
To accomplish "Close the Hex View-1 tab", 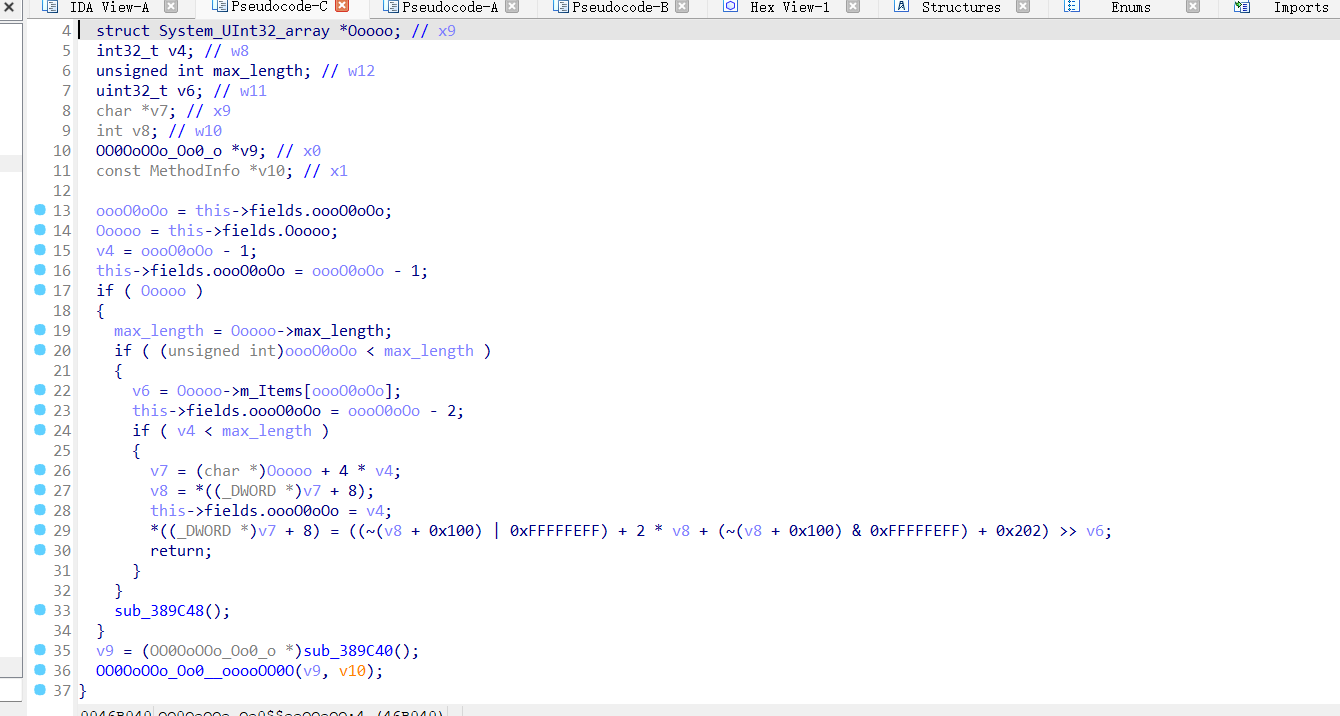I will (x=852, y=7).
